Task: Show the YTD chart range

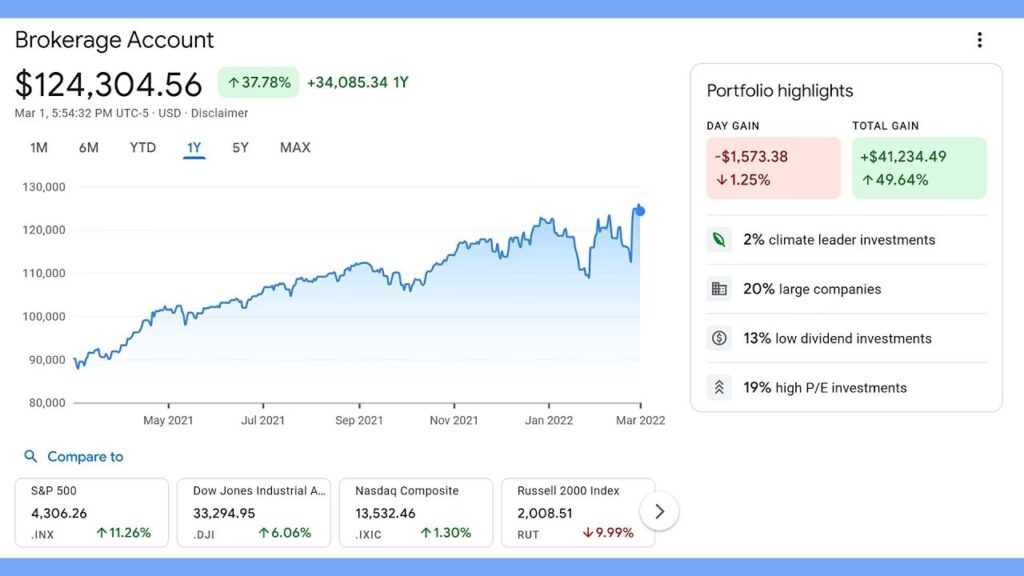Action: pos(143,148)
